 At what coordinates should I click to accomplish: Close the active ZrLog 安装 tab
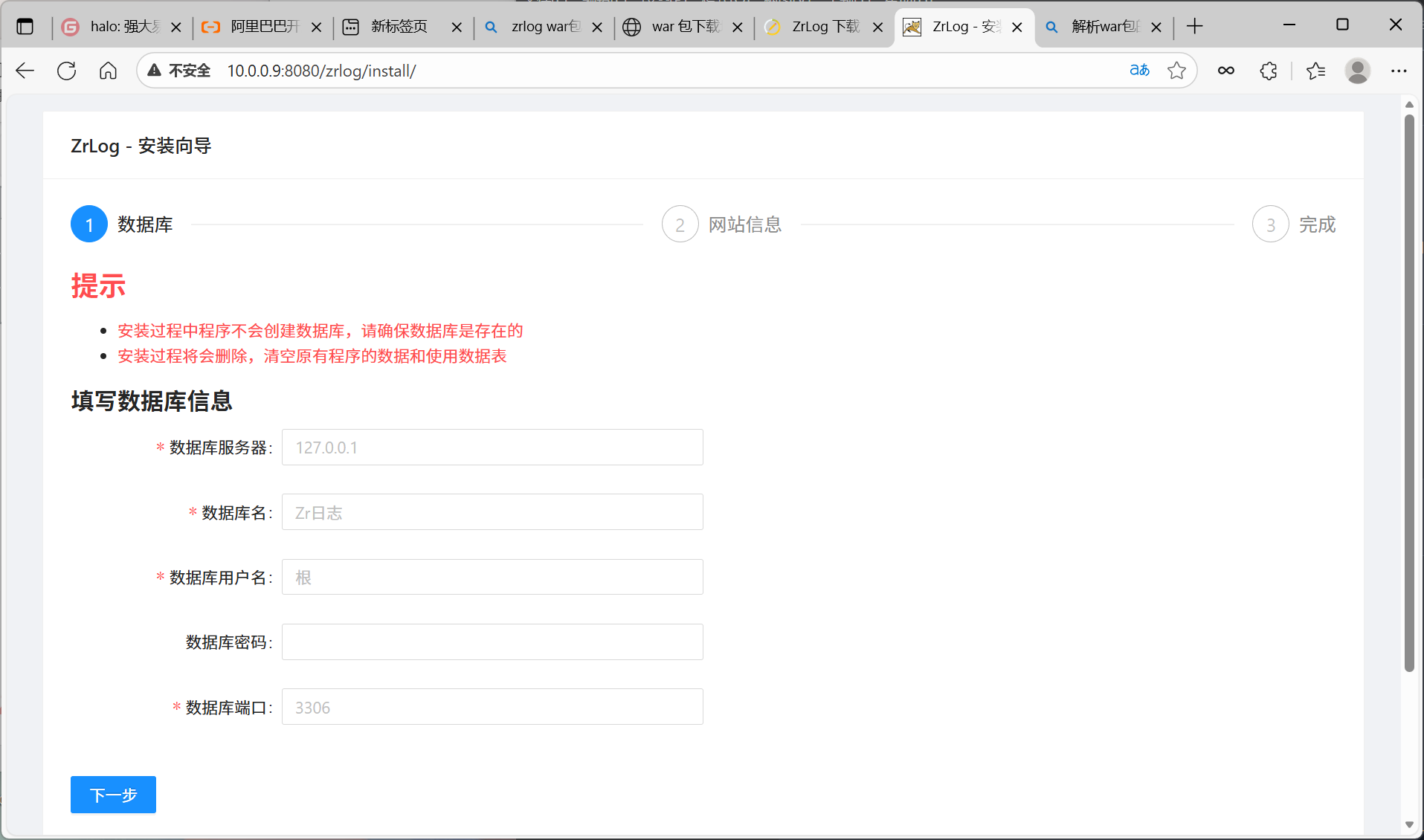click(1017, 28)
